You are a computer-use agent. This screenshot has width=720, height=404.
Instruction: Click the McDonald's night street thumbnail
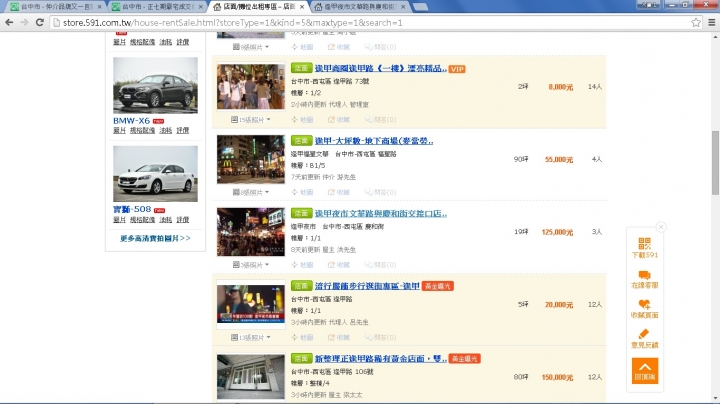(251, 159)
